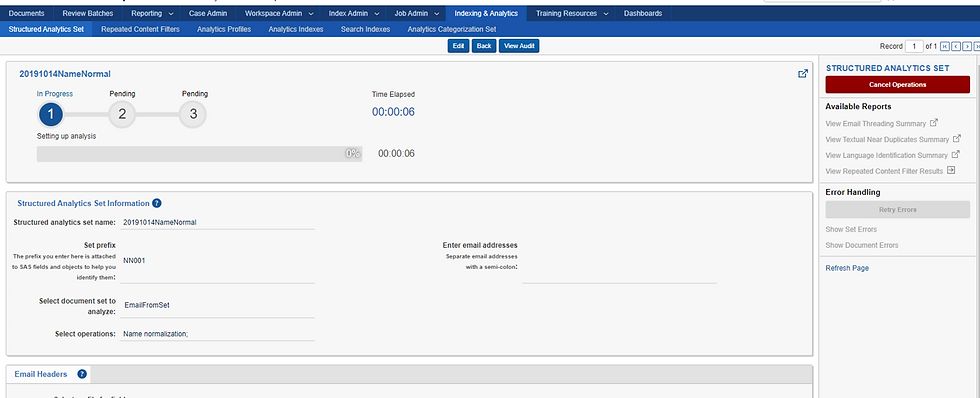
Task: Click the Record number input field
Action: click(x=914, y=46)
